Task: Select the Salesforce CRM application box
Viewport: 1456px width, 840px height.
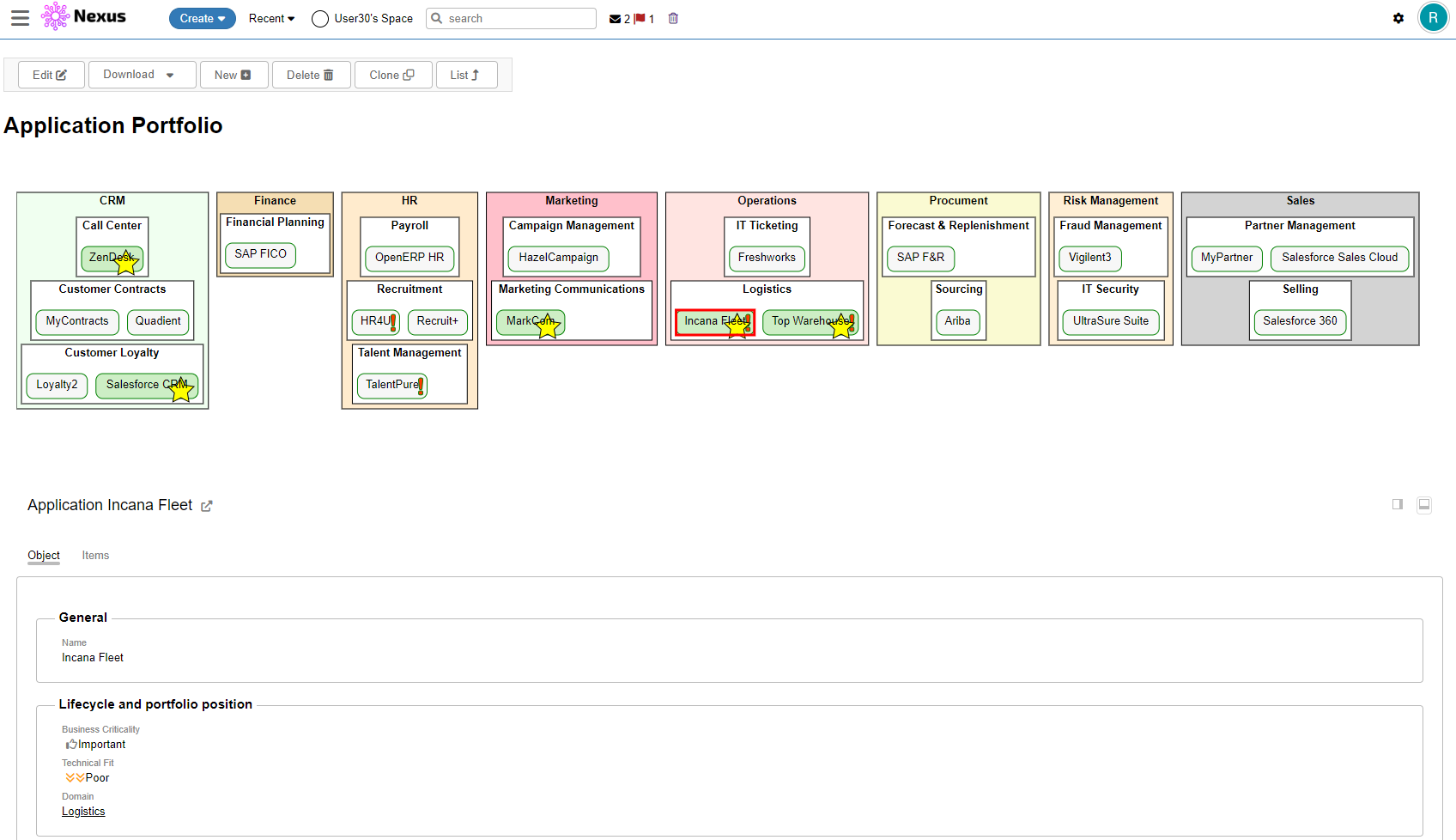Action: click(x=147, y=385)
